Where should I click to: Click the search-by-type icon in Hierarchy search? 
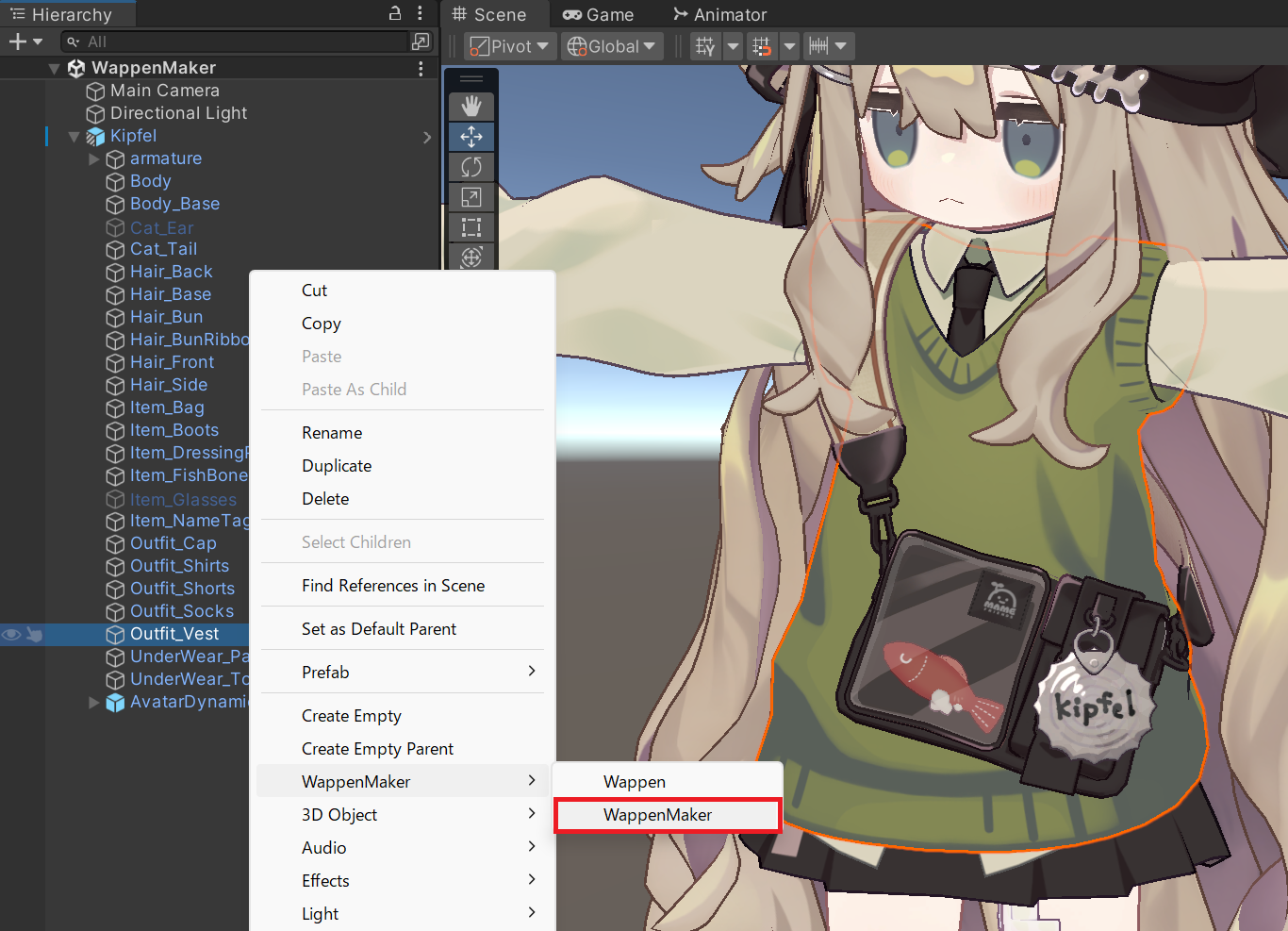click(x=421, y=42)
